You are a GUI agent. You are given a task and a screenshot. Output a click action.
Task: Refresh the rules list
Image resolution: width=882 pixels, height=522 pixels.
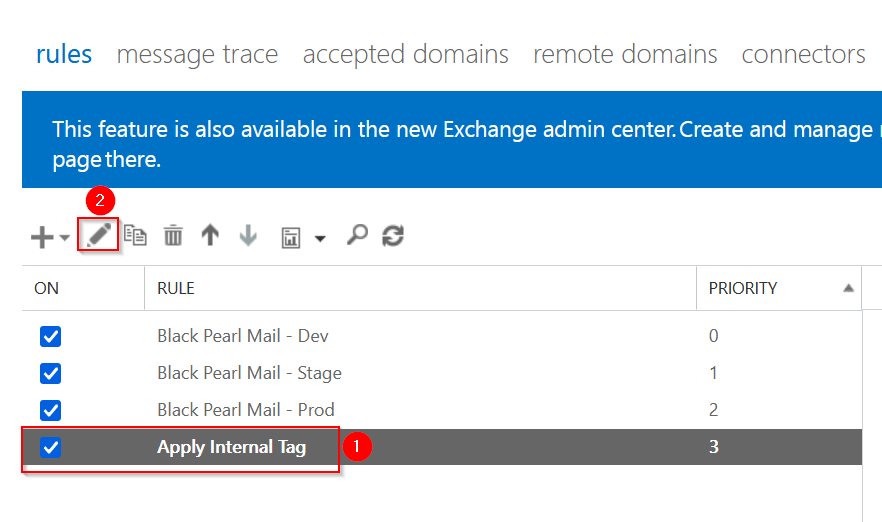[x=393, y=236]
